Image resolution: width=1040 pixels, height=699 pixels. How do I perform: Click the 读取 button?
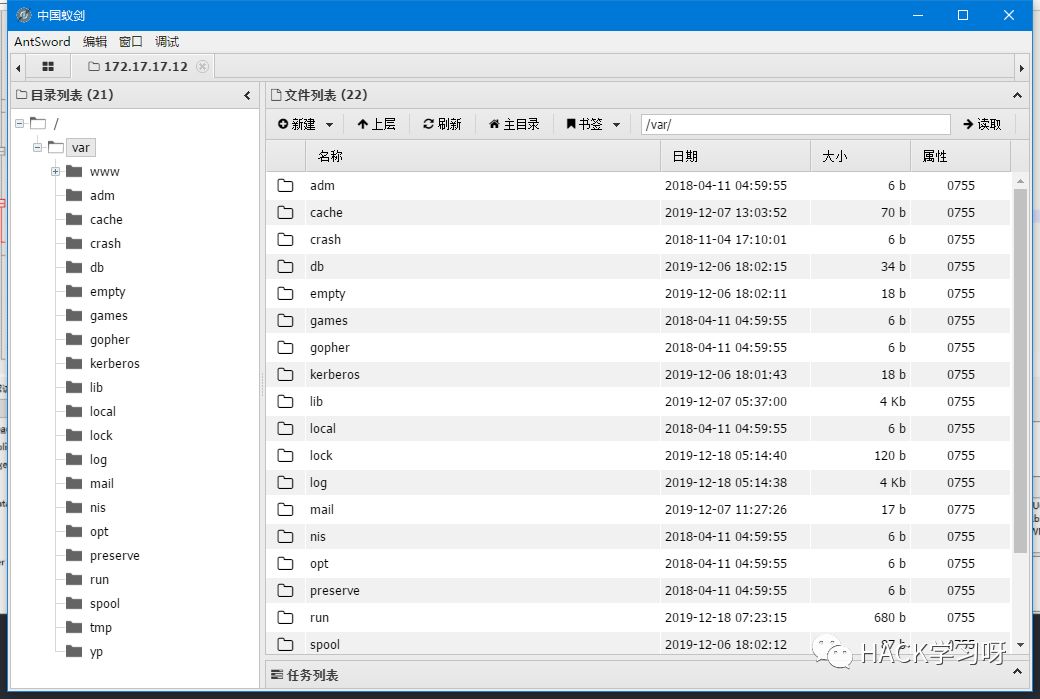(x=982, y=124)
